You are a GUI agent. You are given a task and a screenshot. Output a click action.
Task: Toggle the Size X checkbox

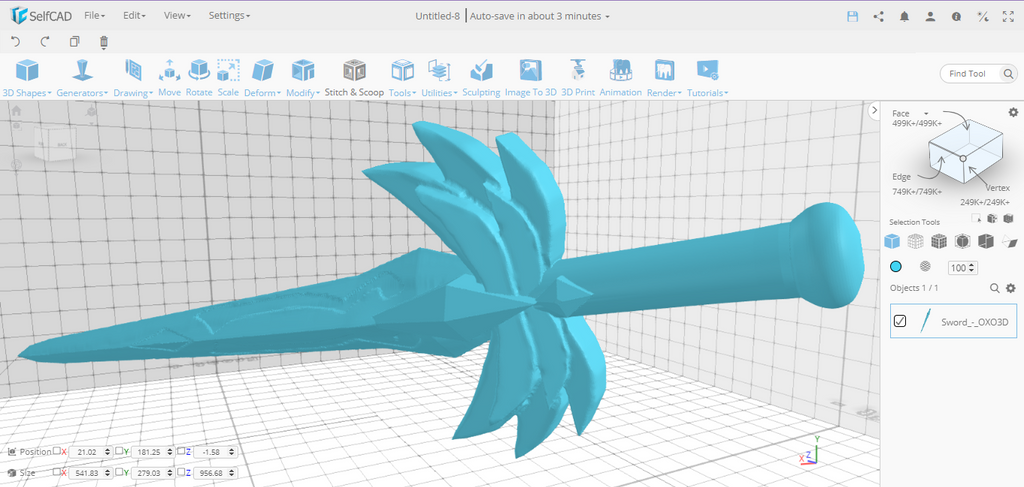[x=57, y=471]
